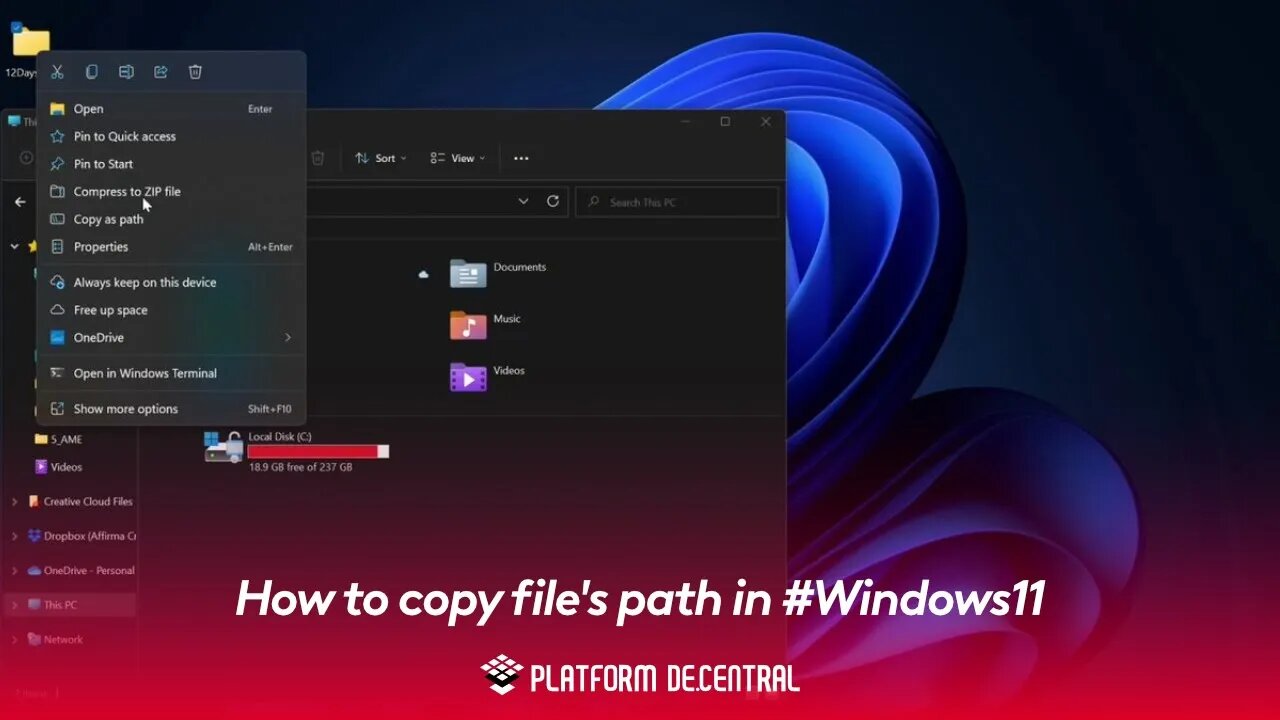The image size is (1280, 720).
Task: Maximize the File Explorer window
Action: pos(725,122)
